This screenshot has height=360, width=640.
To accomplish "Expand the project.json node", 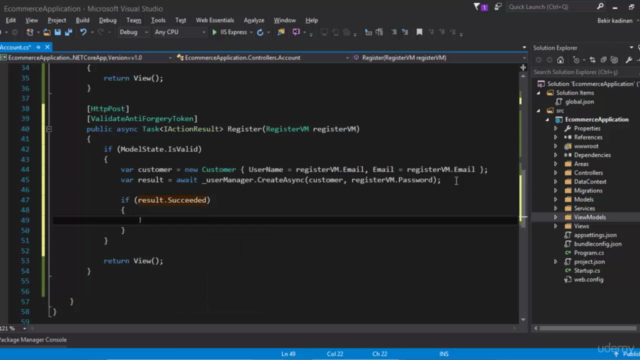I will (x=556, y=262).
